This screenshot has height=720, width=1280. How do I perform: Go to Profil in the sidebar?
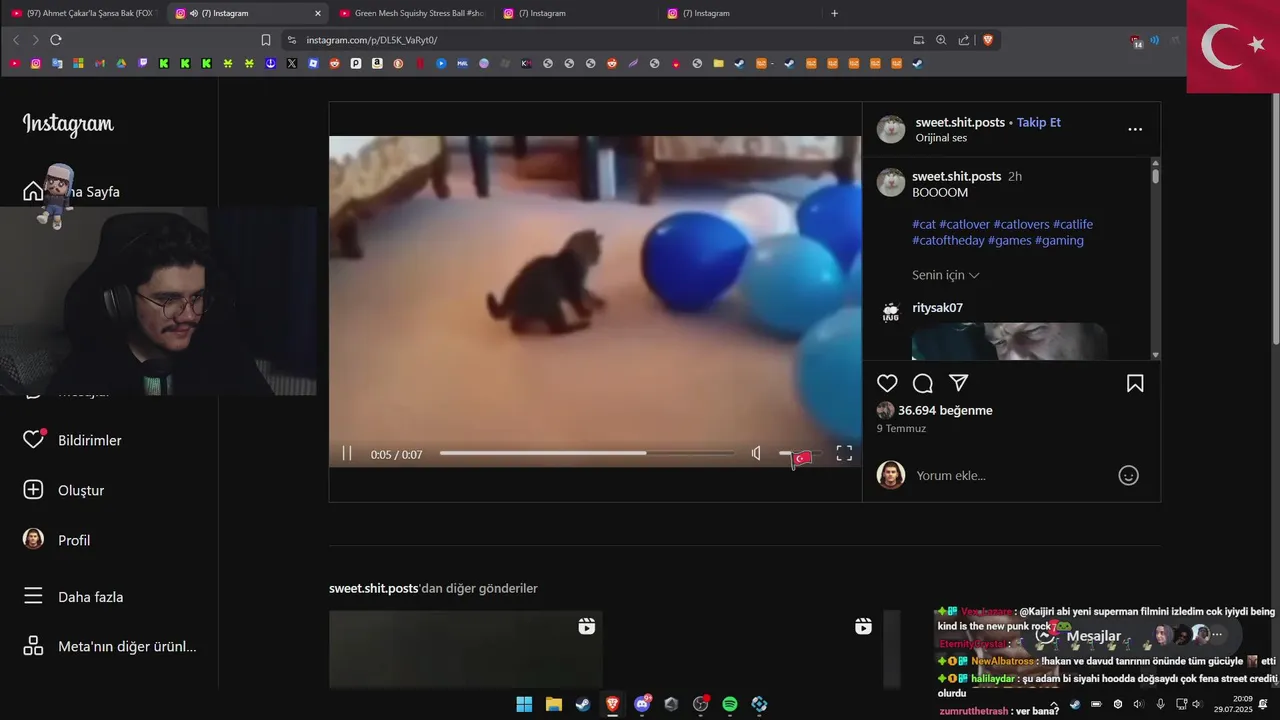[x=57, y=540]
